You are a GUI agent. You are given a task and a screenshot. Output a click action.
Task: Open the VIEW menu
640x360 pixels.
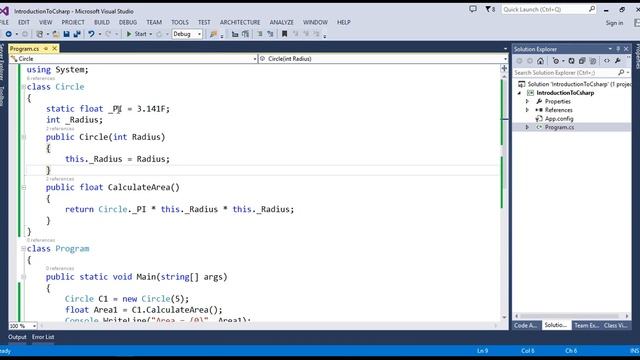[45, 22]
